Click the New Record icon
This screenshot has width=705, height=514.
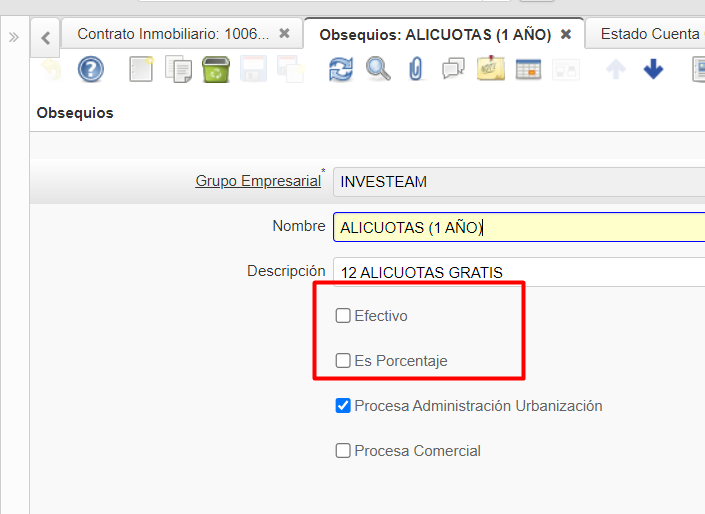[143, 69]
